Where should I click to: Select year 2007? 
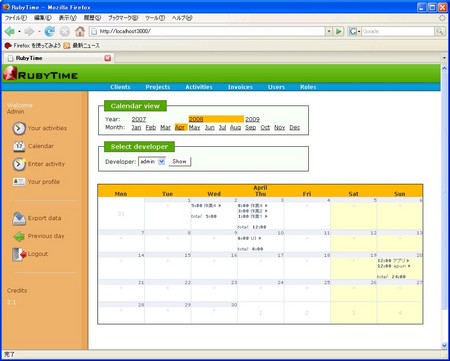click(139, 119)
